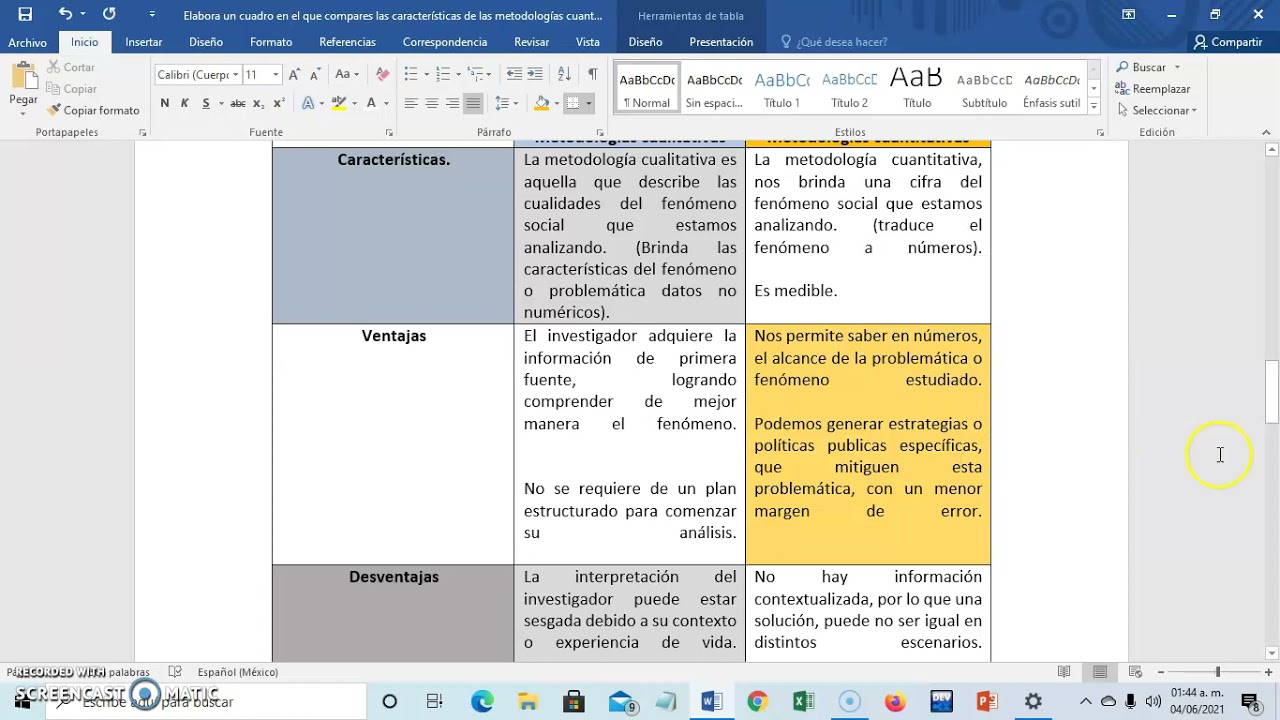Image resolution: width=1280 pixels, height=720 pixels.
Task: Open PowerPoint from the taskbar
Action: [x=987, y=701]
